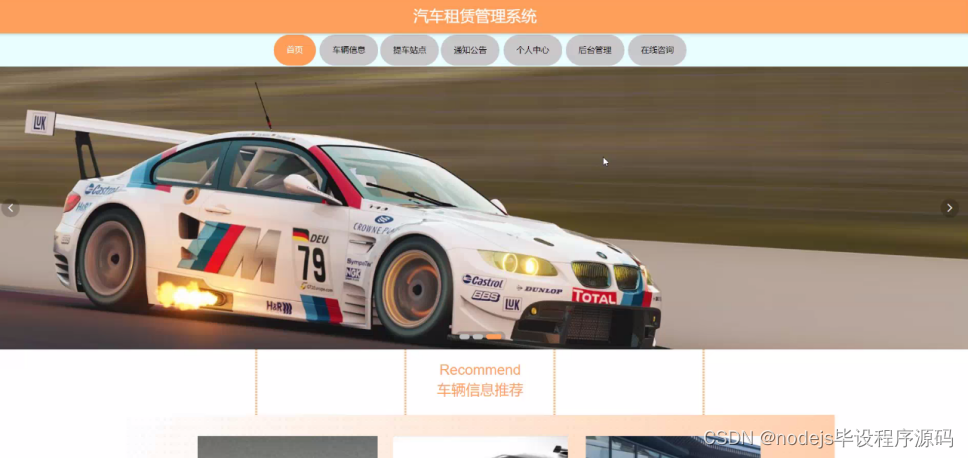
Task: Click the 车辆信息推荐 section heading
Action: (x=480, y=390)
